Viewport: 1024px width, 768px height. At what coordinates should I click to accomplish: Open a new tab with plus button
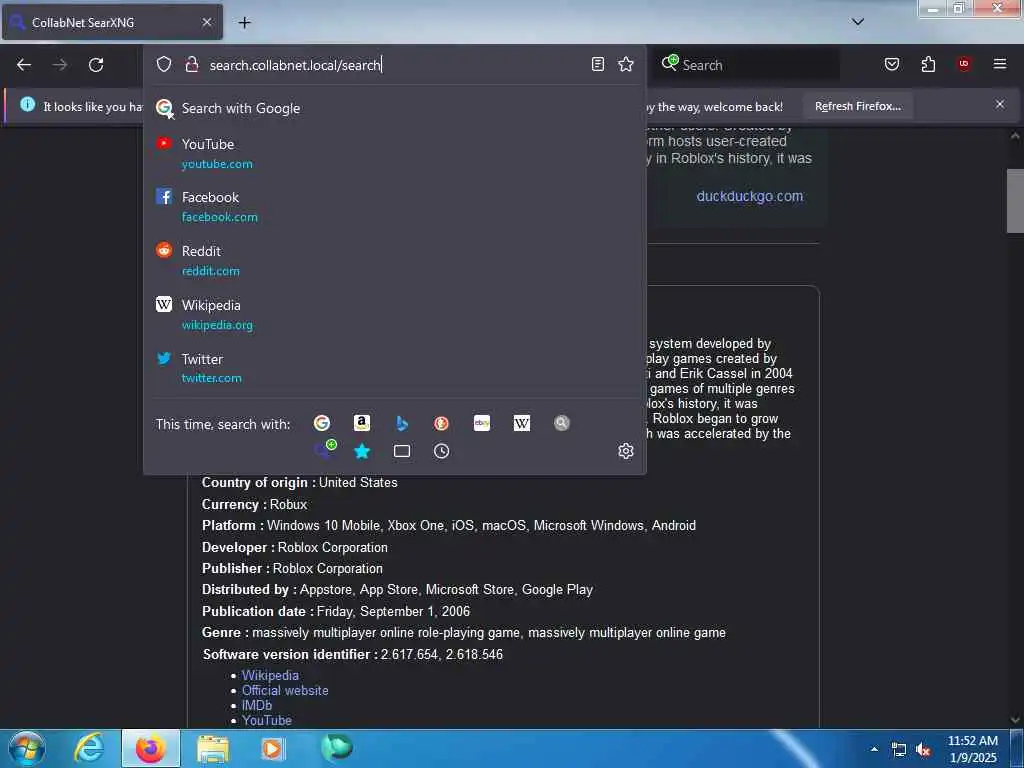click(244, 22)
